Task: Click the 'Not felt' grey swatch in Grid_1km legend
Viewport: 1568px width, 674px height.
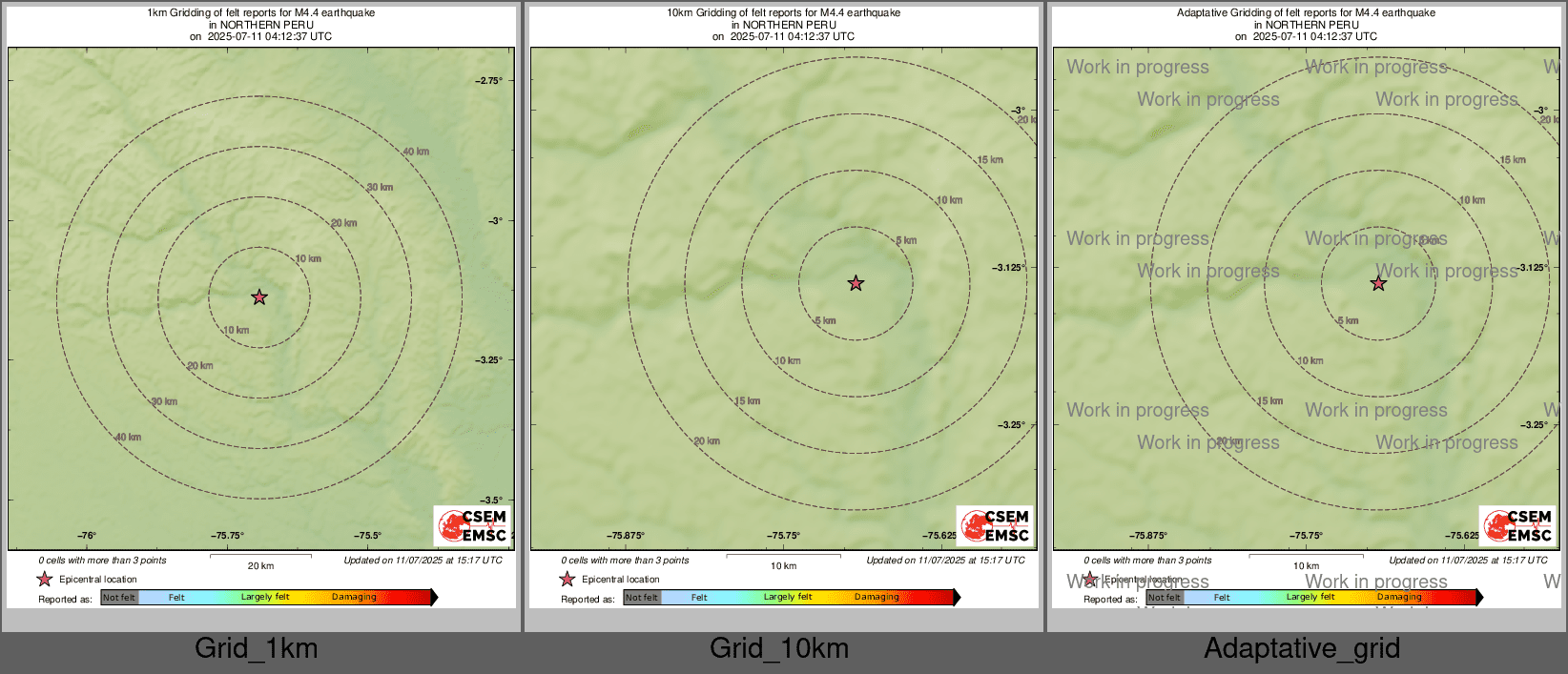Action: coord(119,598)
